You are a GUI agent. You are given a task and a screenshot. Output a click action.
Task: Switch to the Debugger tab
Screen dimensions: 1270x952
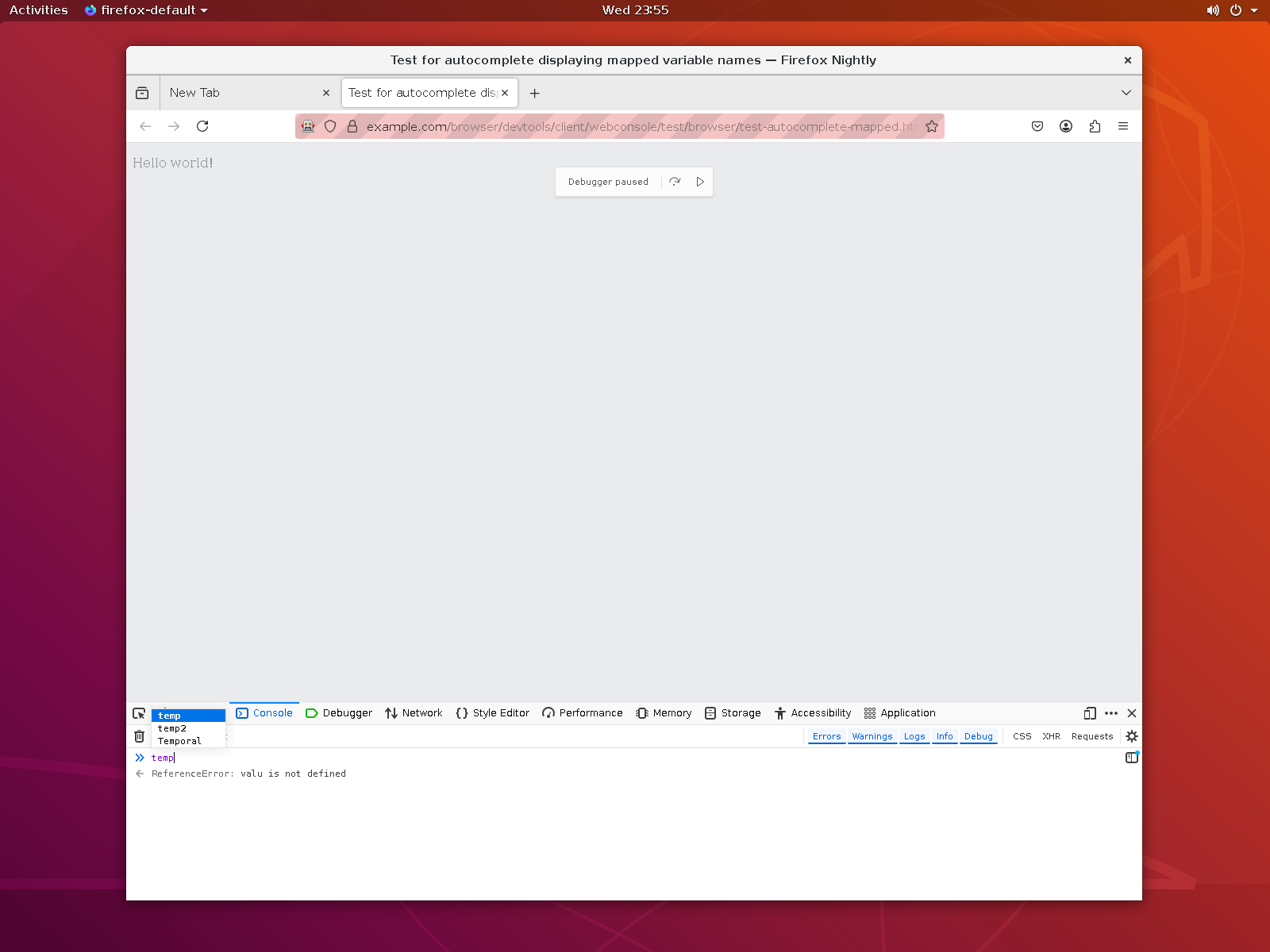(x=339, y=713)
